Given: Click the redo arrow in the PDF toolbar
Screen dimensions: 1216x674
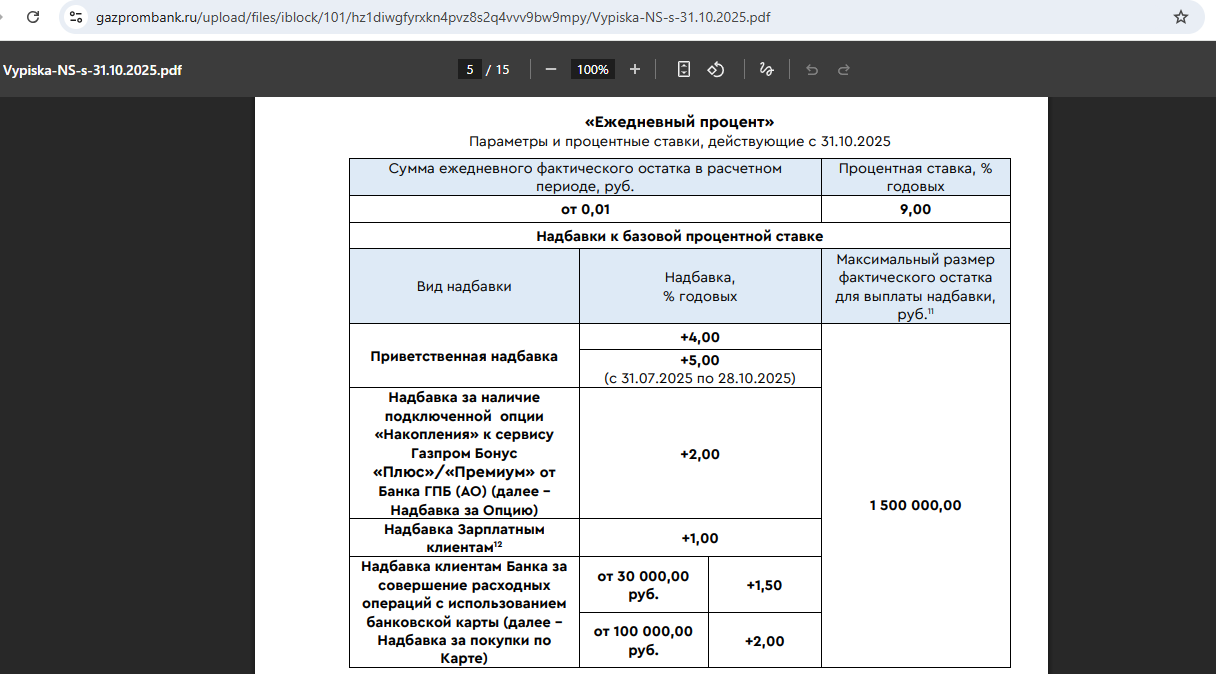Looking at the screenshot, I should click(x=843, y=69).
